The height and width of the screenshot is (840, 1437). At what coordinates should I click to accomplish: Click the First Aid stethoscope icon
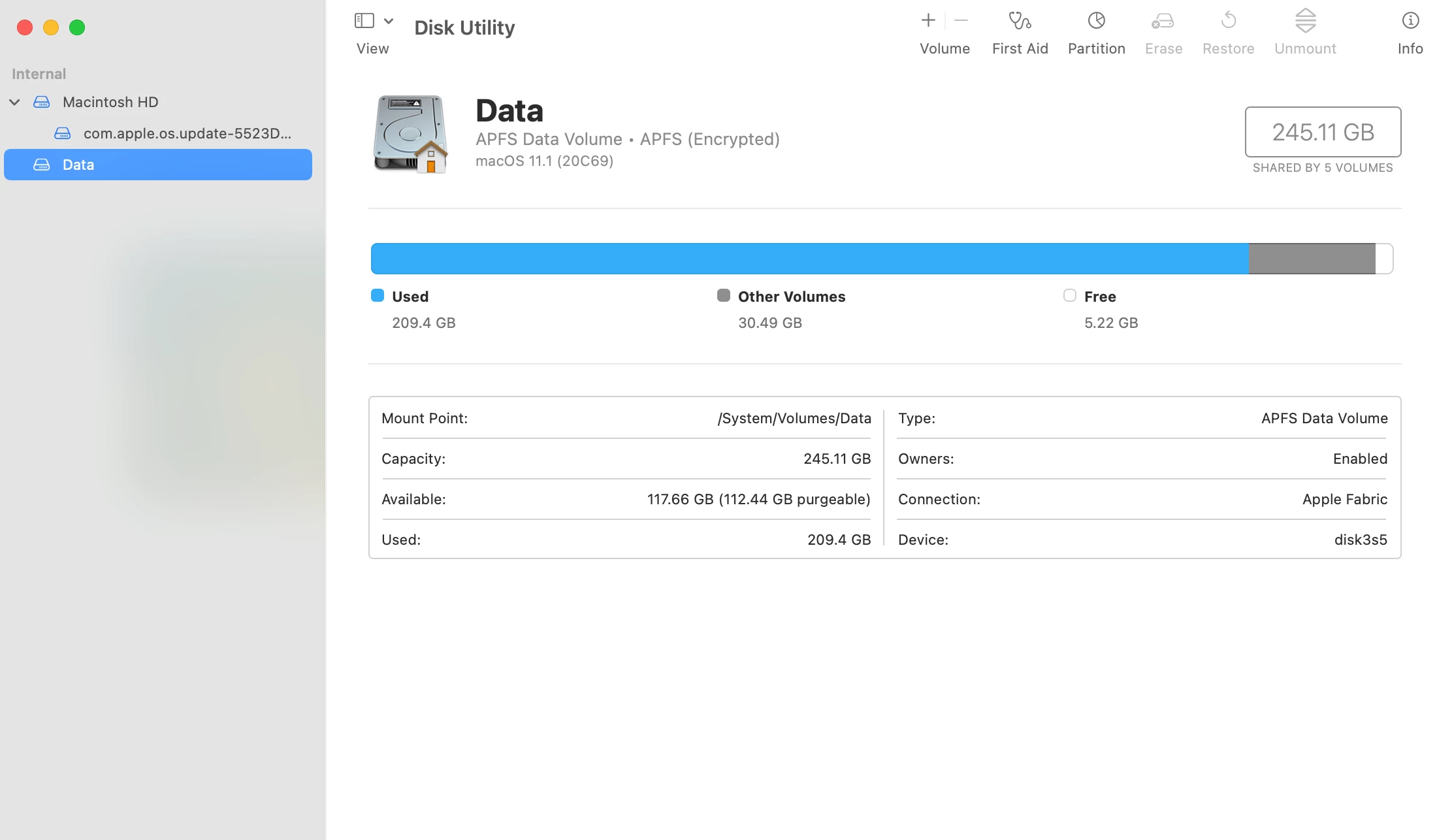[x=1019, y=21]
